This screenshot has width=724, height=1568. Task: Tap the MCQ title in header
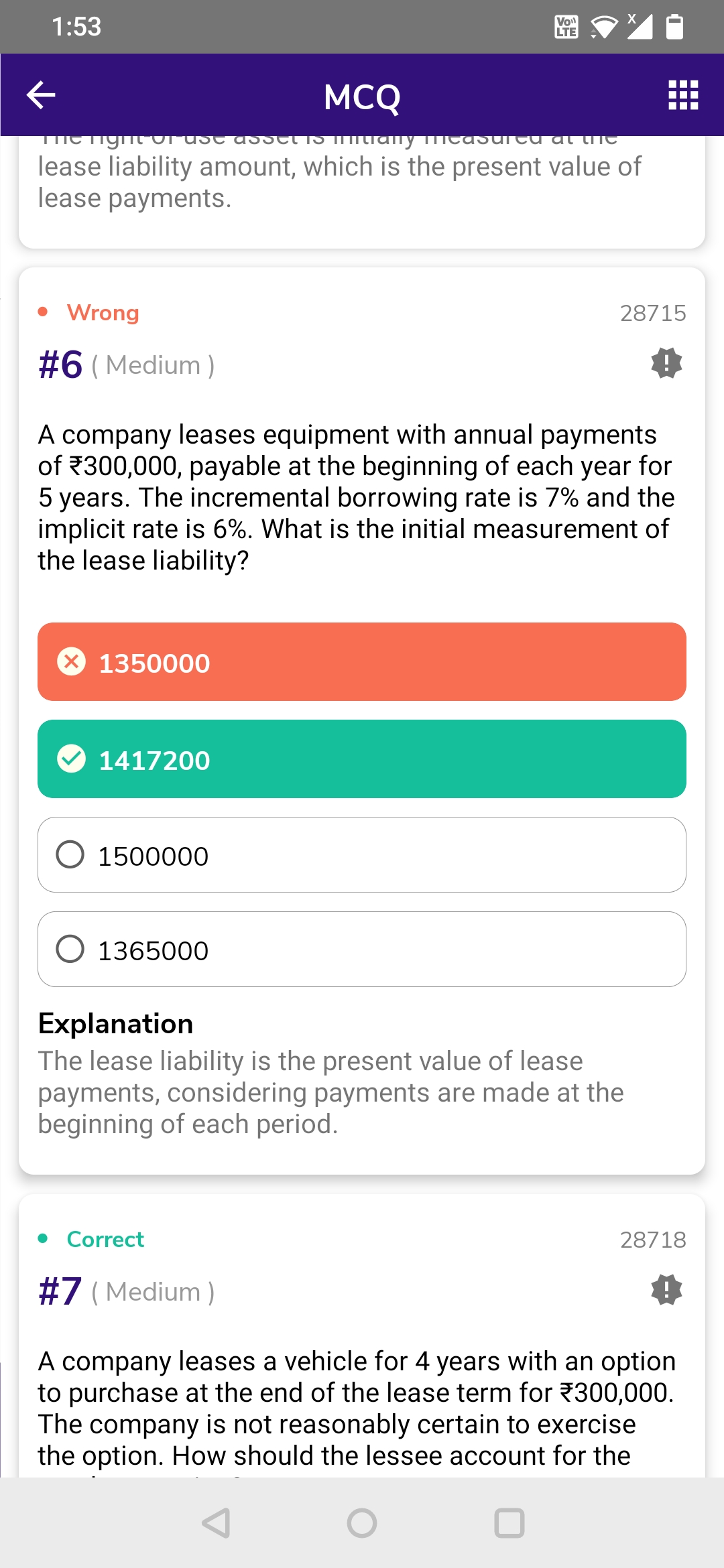click(x=362, y=96)
